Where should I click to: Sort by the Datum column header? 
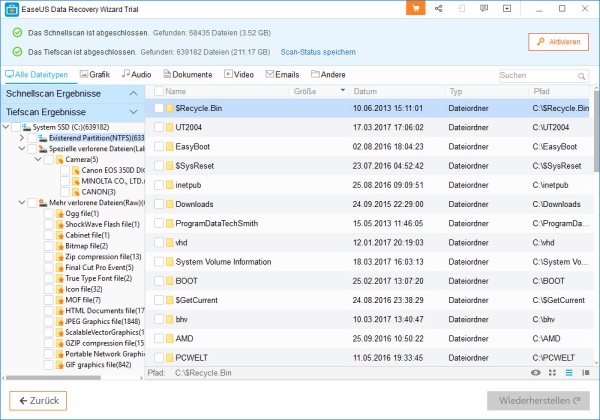(x=396, y=91)
